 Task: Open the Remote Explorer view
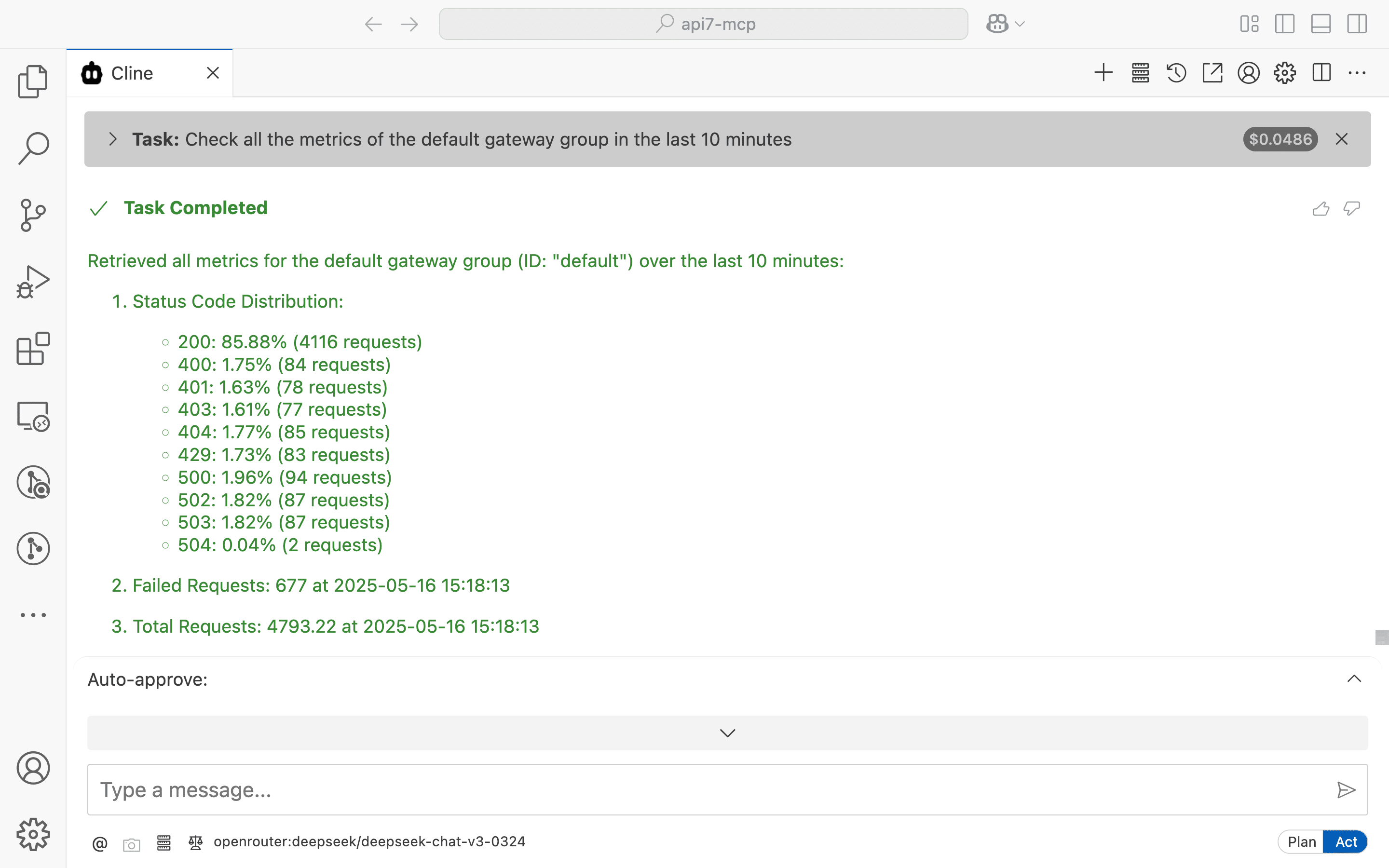33,416
